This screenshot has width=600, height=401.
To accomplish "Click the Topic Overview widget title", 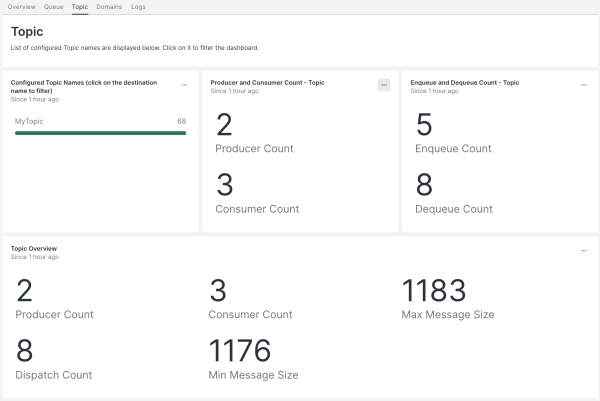I will pyautogui.click(x=33, y=248).
